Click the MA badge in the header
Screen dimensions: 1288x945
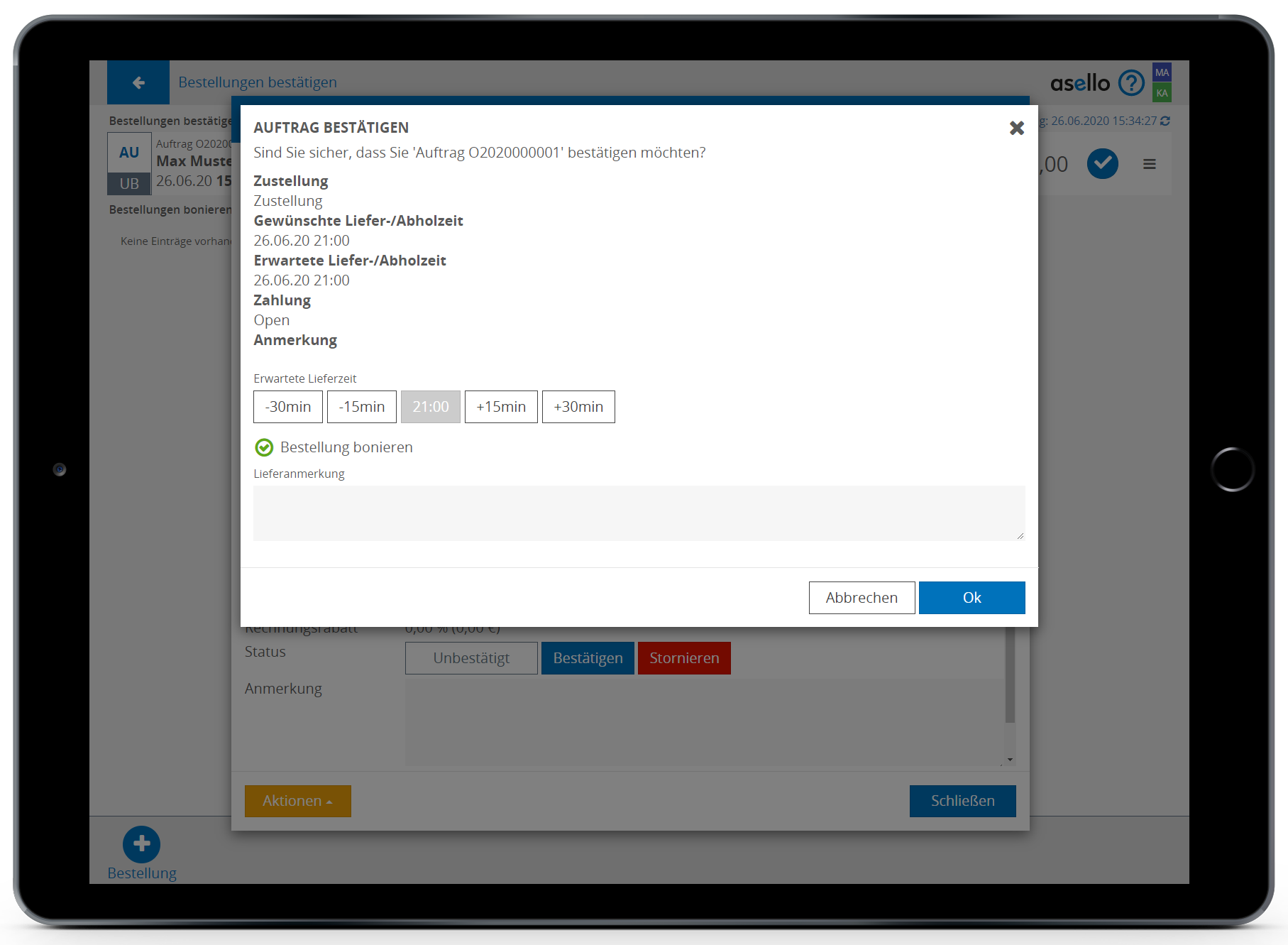1162,72
